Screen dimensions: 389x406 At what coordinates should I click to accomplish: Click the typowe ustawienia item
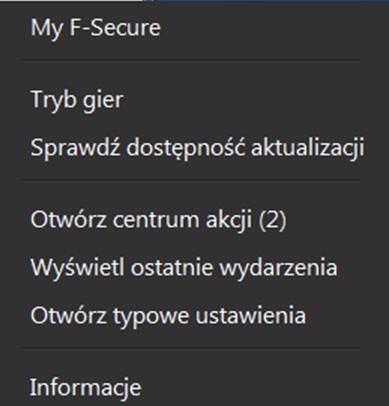pos(168,315)
